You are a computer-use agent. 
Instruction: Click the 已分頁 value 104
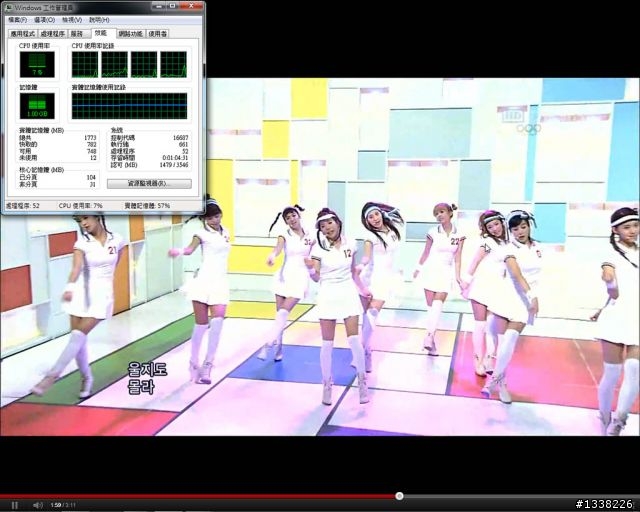tap(91, 177)
